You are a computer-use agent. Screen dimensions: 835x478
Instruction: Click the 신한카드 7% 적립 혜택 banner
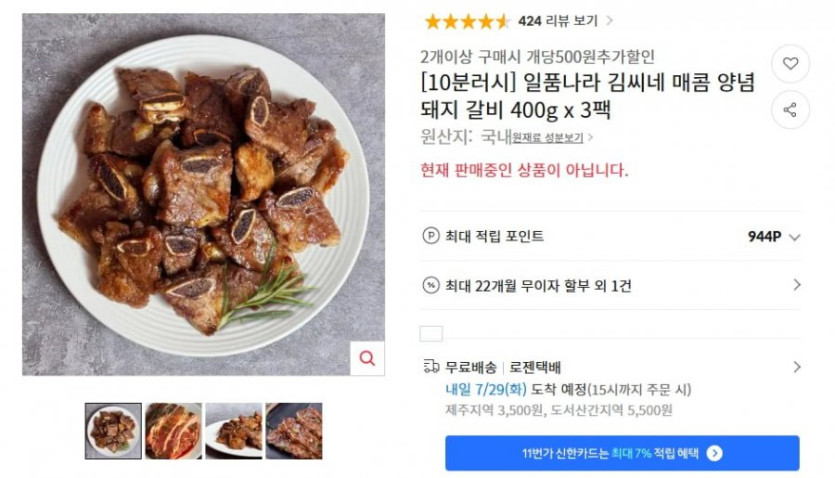(621, 453)
